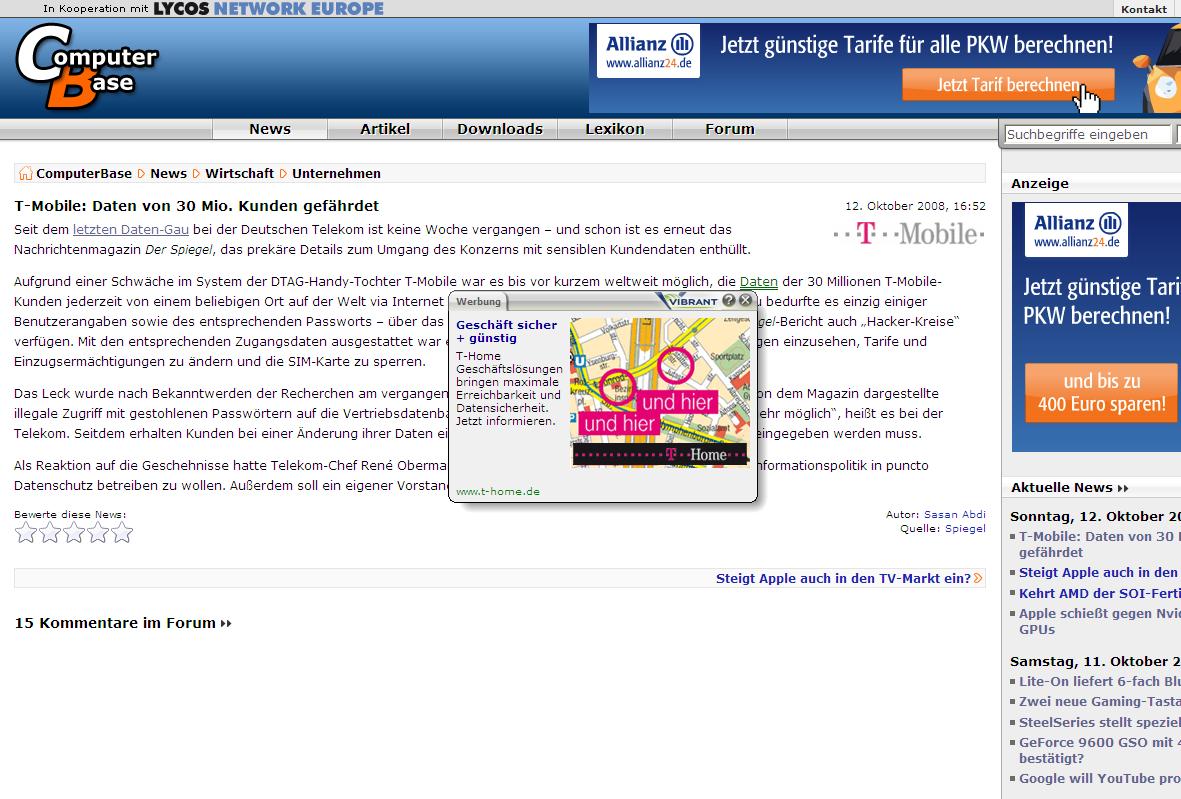Click Wirtschaft in breadcrumb
The height and width of the screenshot is (799, 1181).
coord(240,173)
